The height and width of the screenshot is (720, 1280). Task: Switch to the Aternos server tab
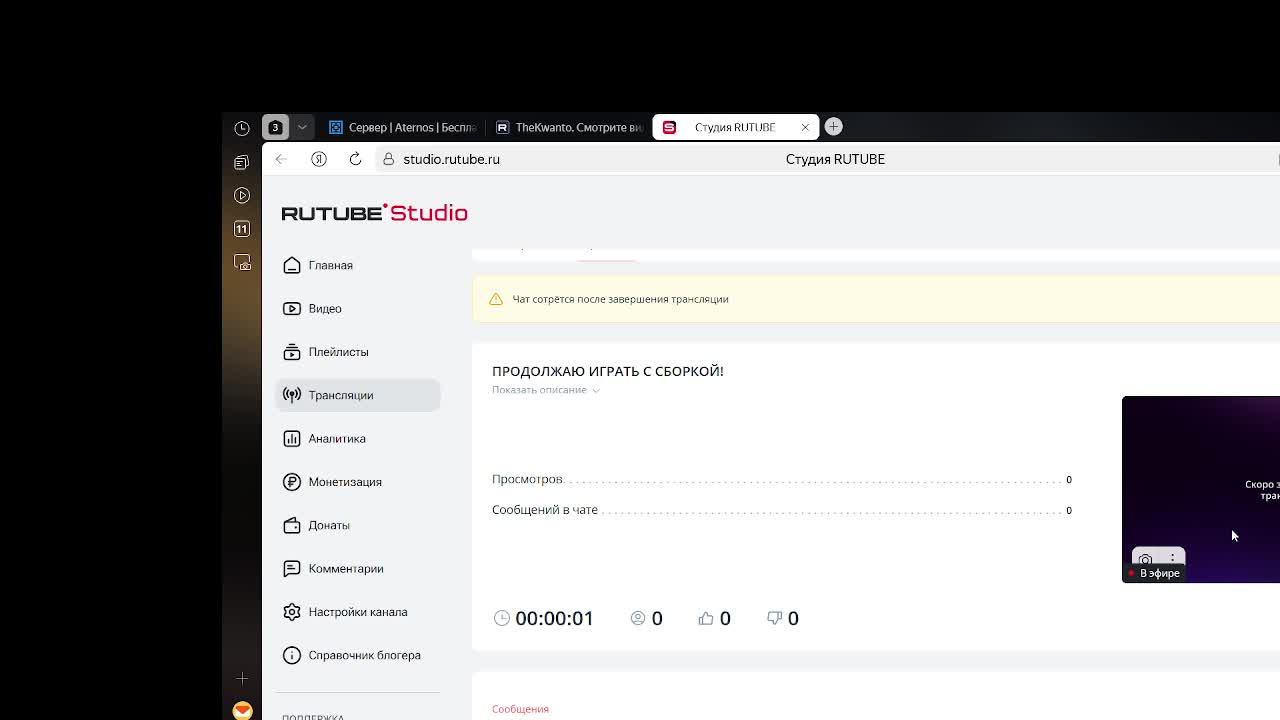[x=402, y=127]
